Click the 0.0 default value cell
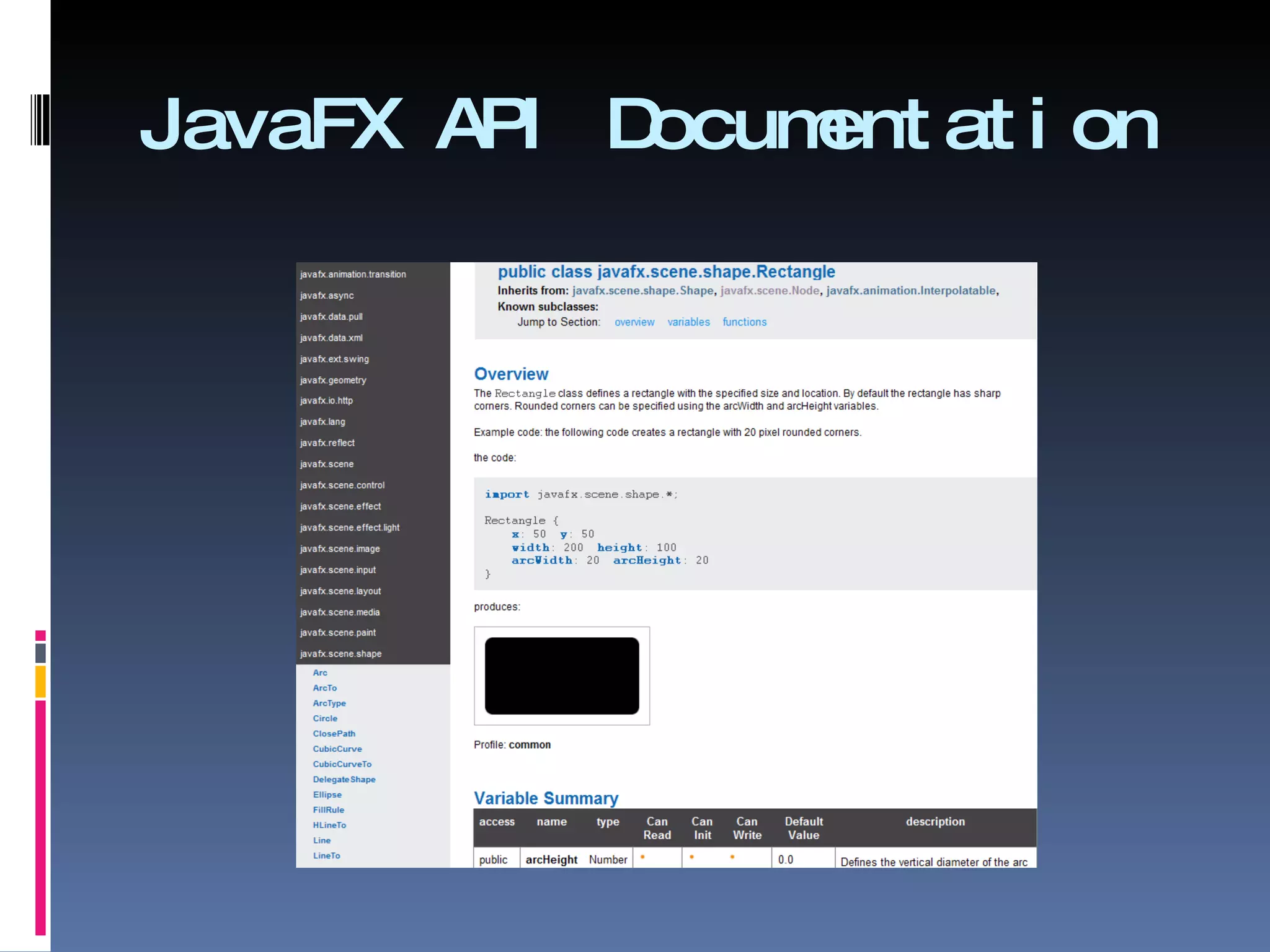Screen dimensions: 1270x952 pyautogui.click(x=786, y=860)
